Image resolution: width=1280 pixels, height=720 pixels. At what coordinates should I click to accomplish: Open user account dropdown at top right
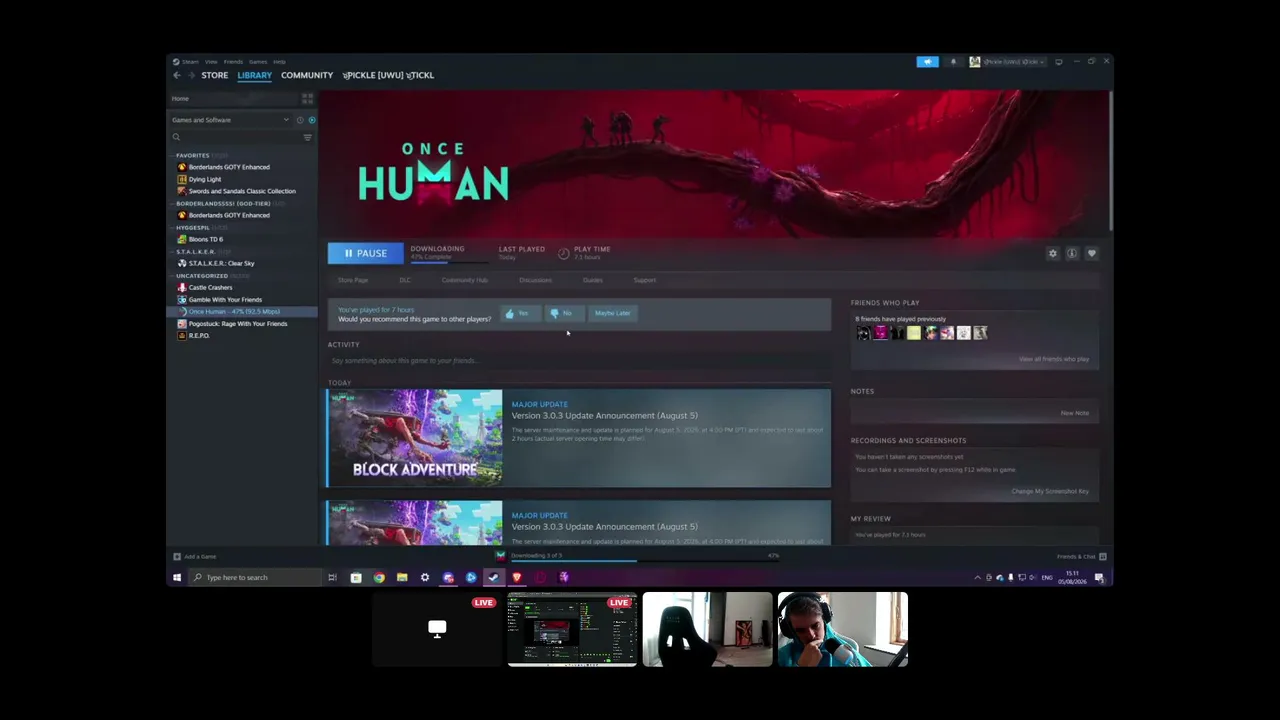pos(1007,62)
